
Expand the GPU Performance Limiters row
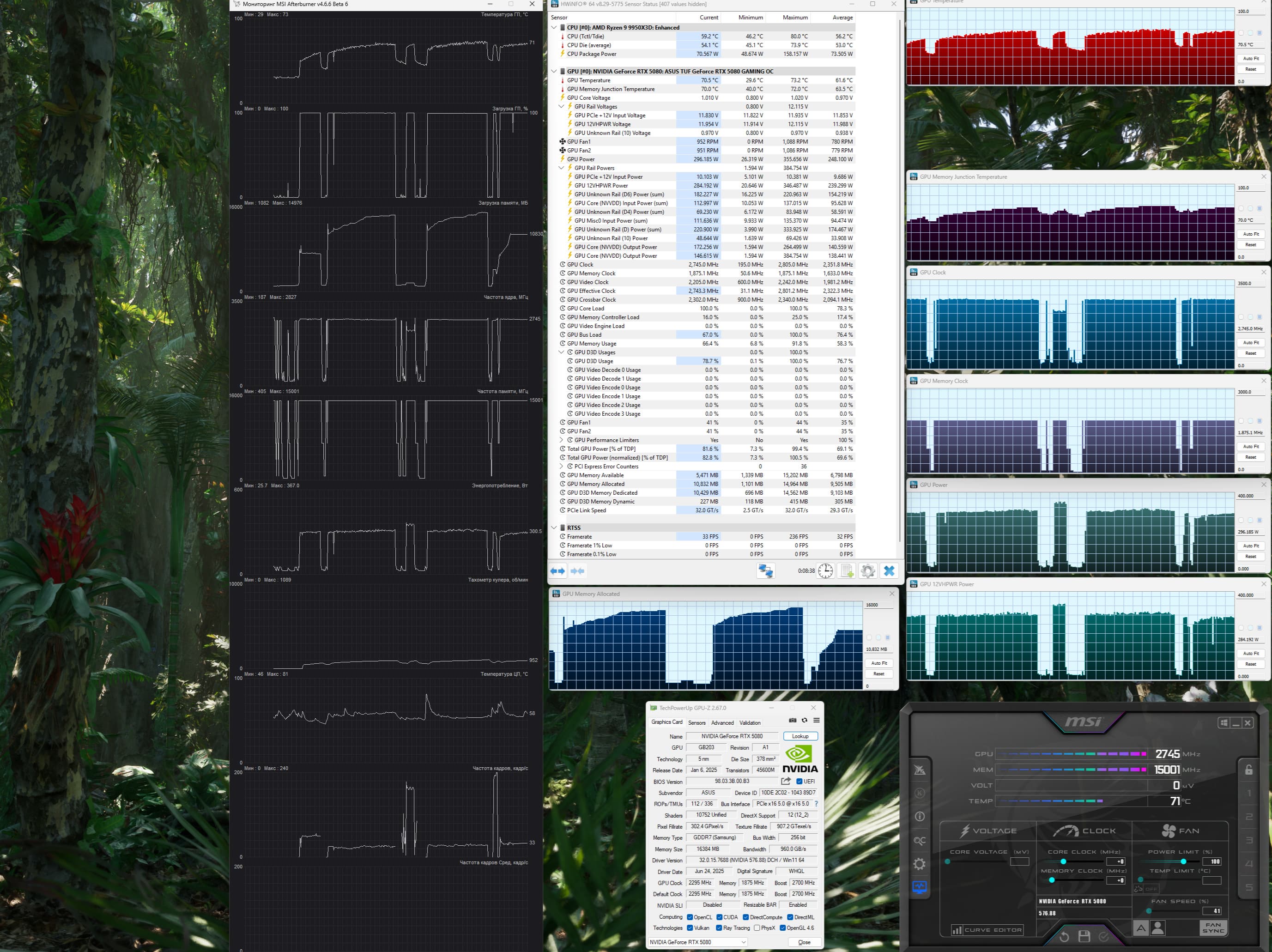pos(561,440)
